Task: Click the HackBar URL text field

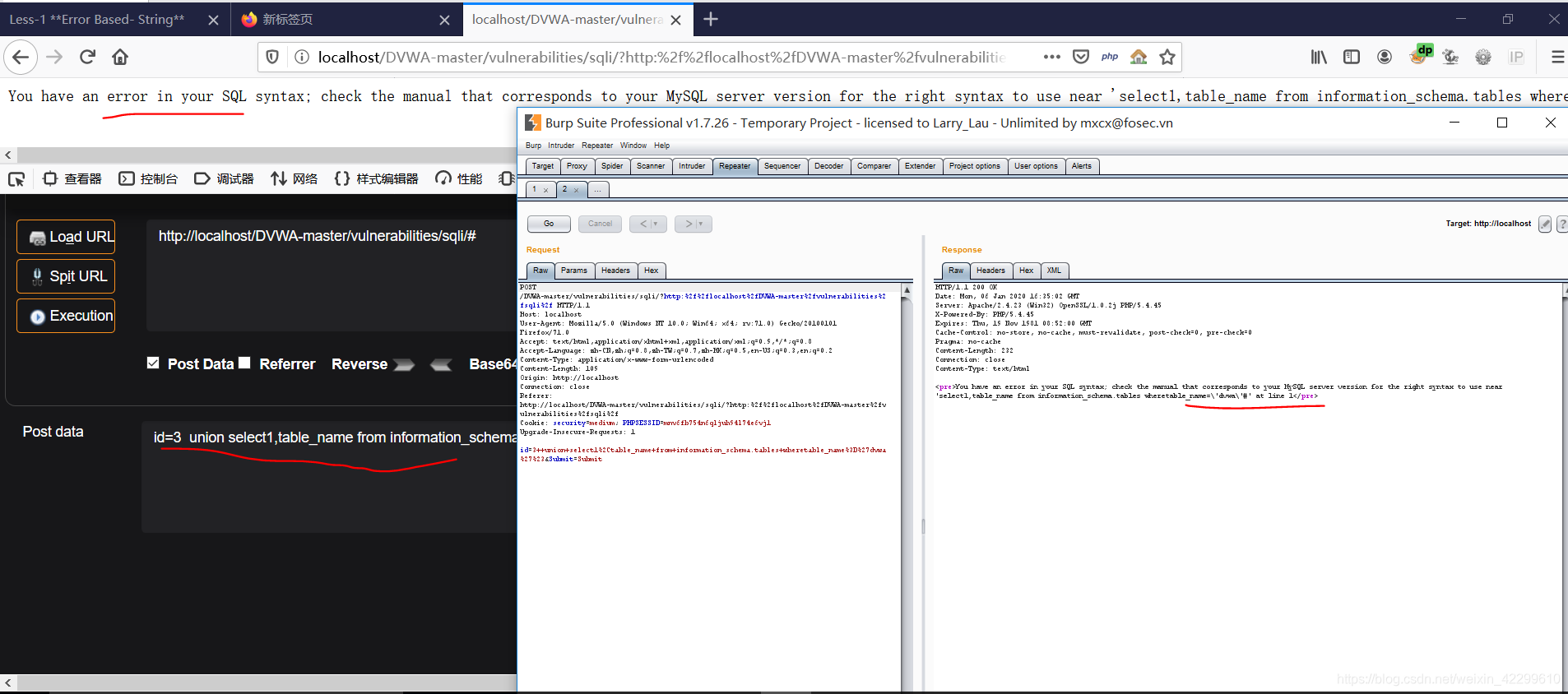Action: coord(332,275)
